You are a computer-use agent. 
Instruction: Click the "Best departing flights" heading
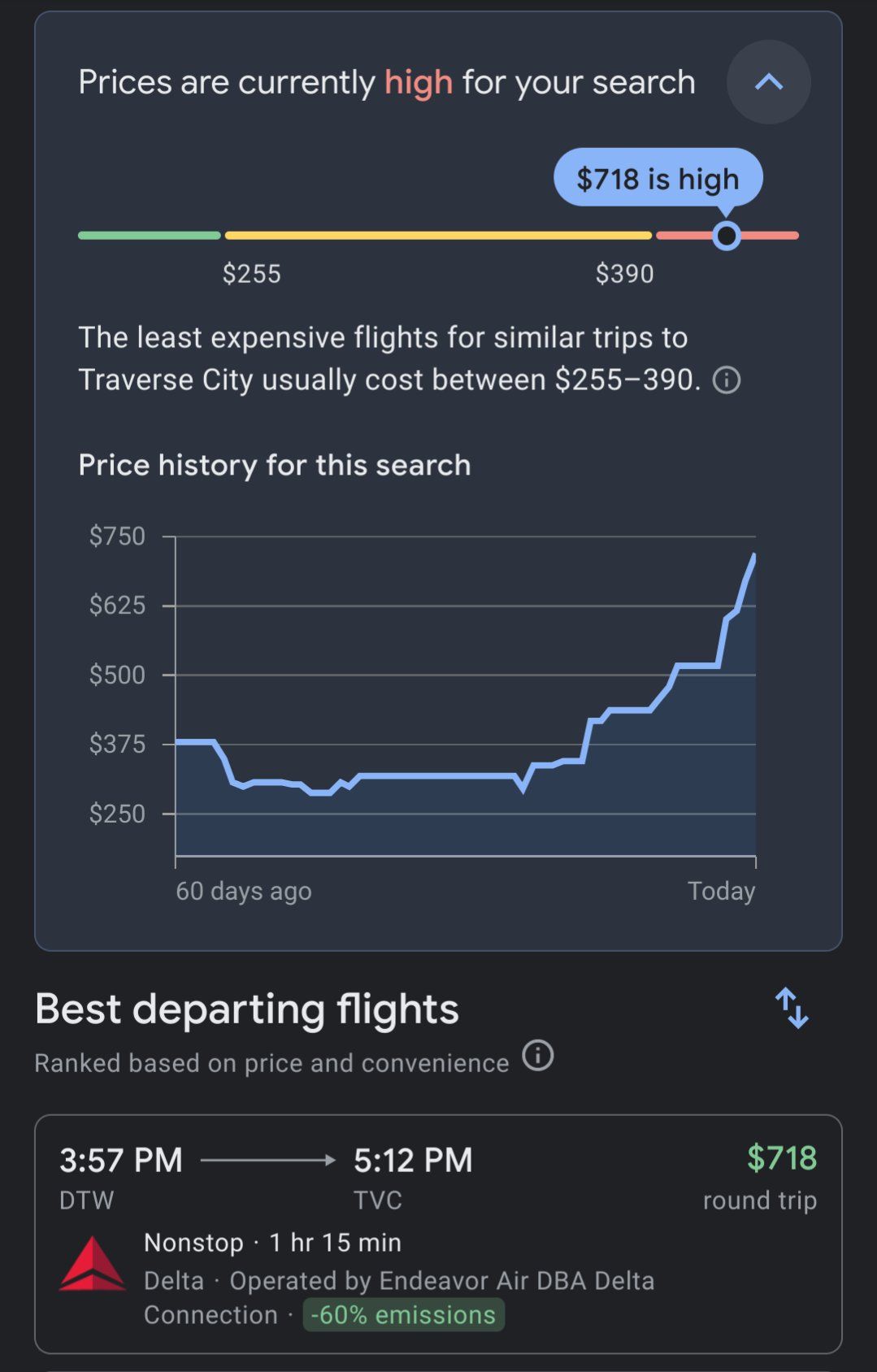[247, 1009]
